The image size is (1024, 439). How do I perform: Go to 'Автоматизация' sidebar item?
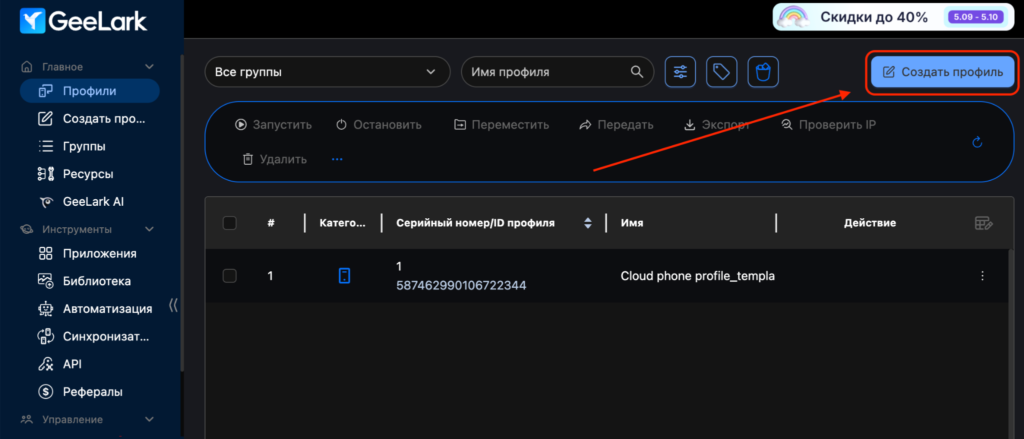point(107,308)
